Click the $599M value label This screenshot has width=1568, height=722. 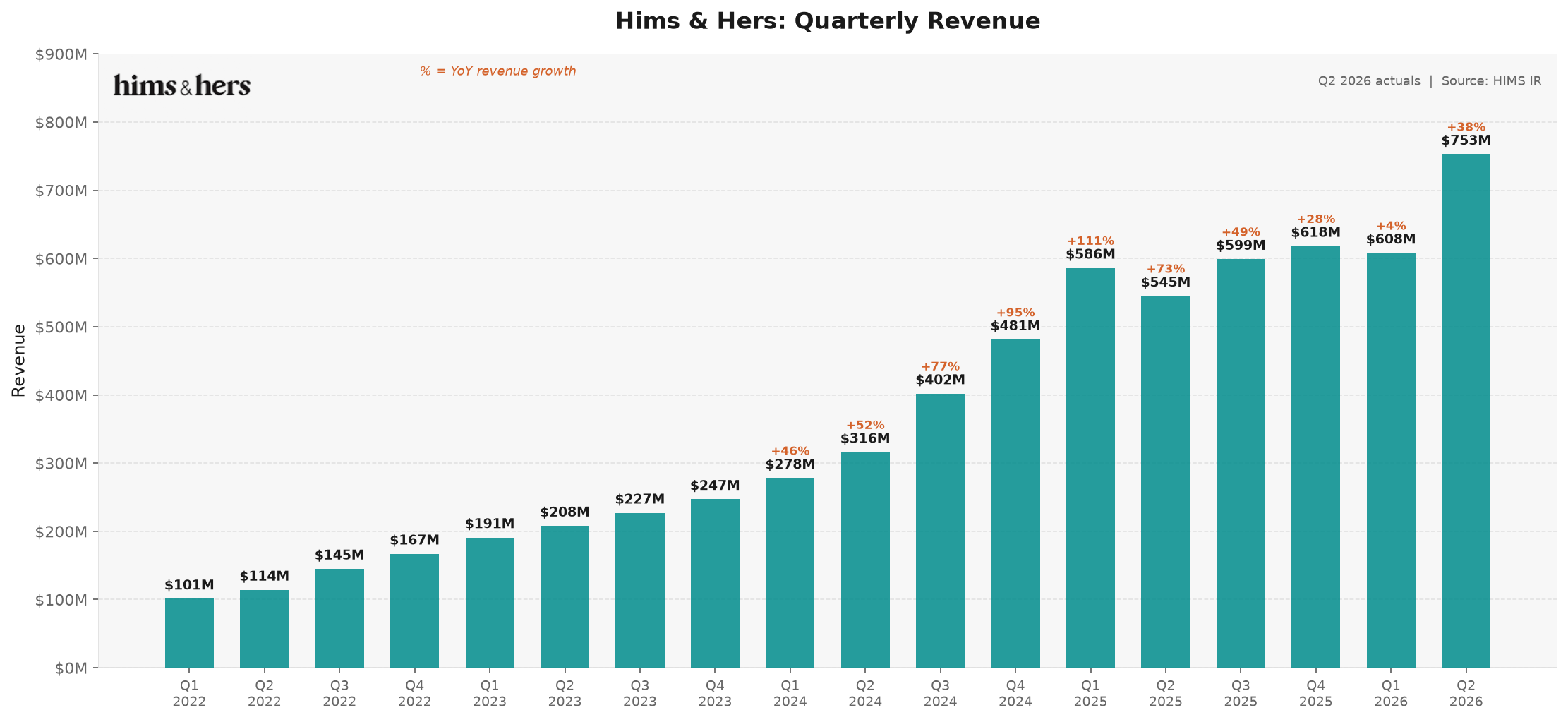[x=1241, y=246]
